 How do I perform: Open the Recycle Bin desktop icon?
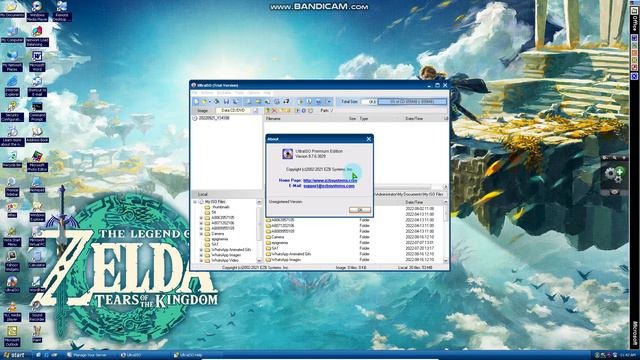pos(12,159)
